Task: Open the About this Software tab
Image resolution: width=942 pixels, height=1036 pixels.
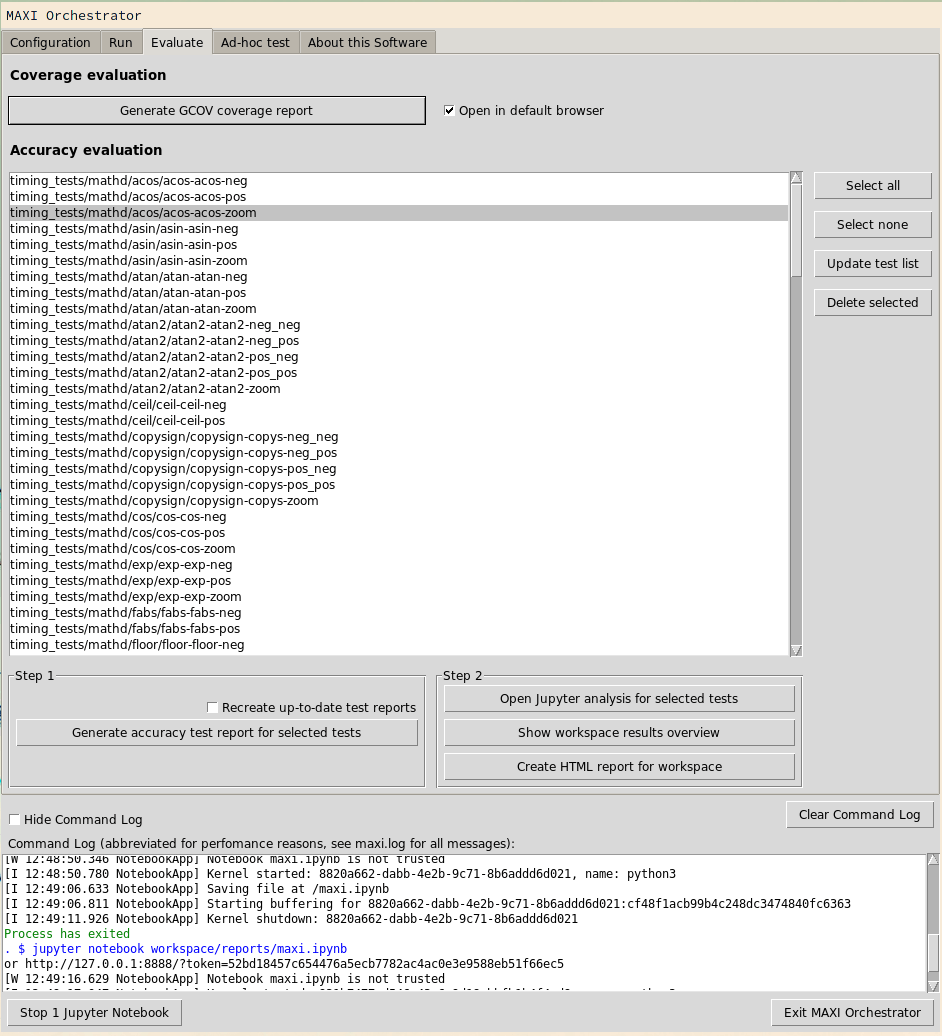Action: [367, 42]
